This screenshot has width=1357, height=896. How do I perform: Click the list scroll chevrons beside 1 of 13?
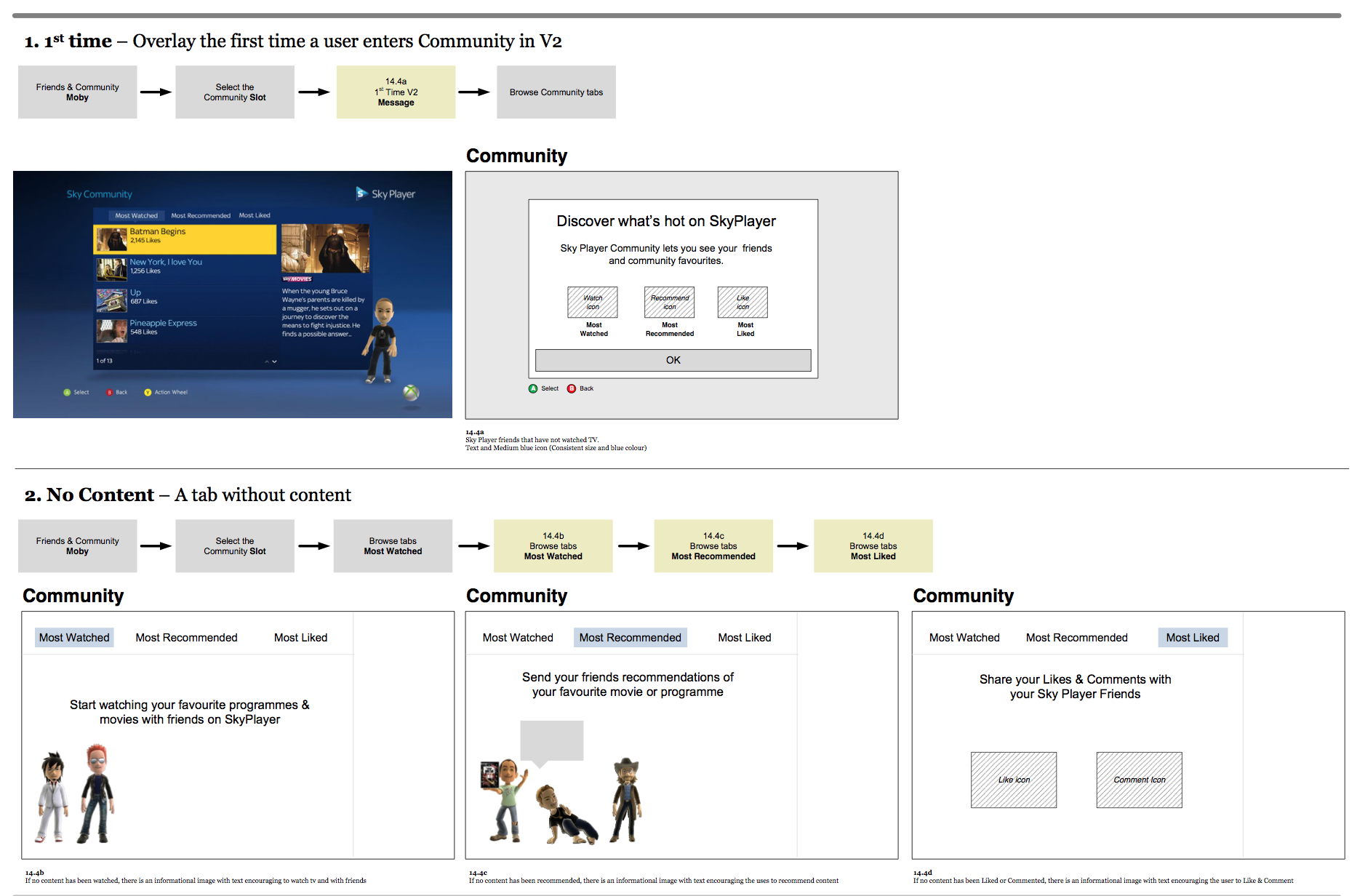271,361
